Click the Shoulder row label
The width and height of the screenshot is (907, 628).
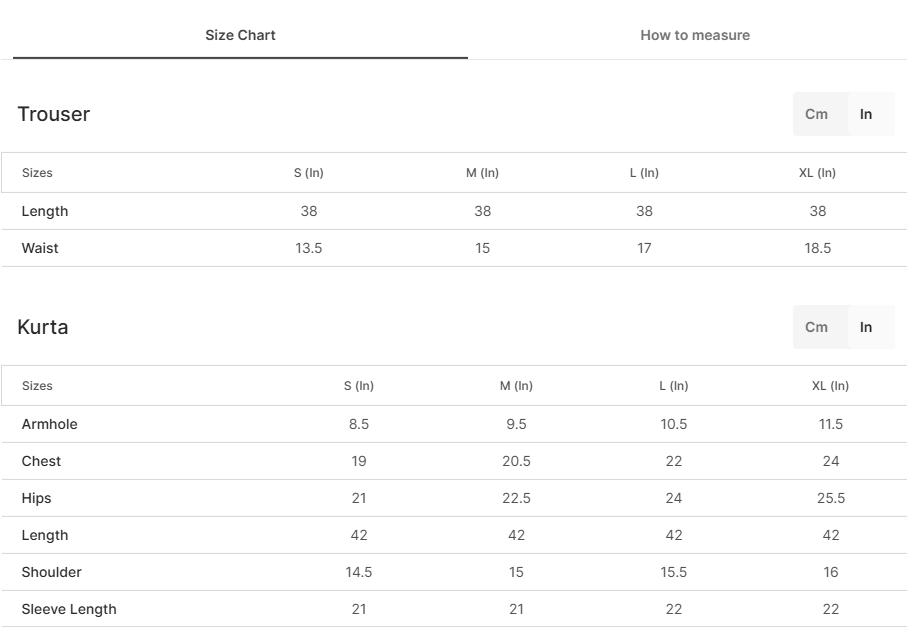click(51, 572)
